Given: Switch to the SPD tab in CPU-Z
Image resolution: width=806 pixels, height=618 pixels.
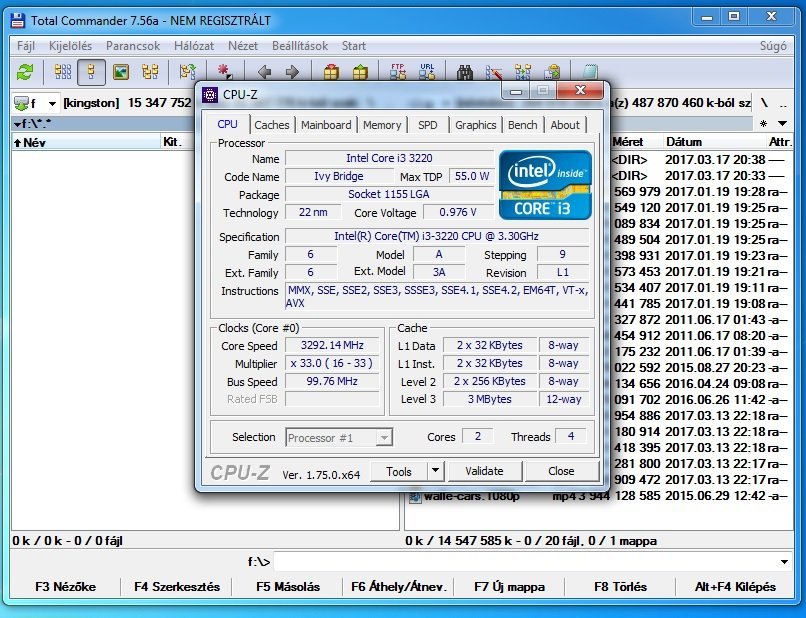Looking at the screenshot, I should tap(428, 125).
